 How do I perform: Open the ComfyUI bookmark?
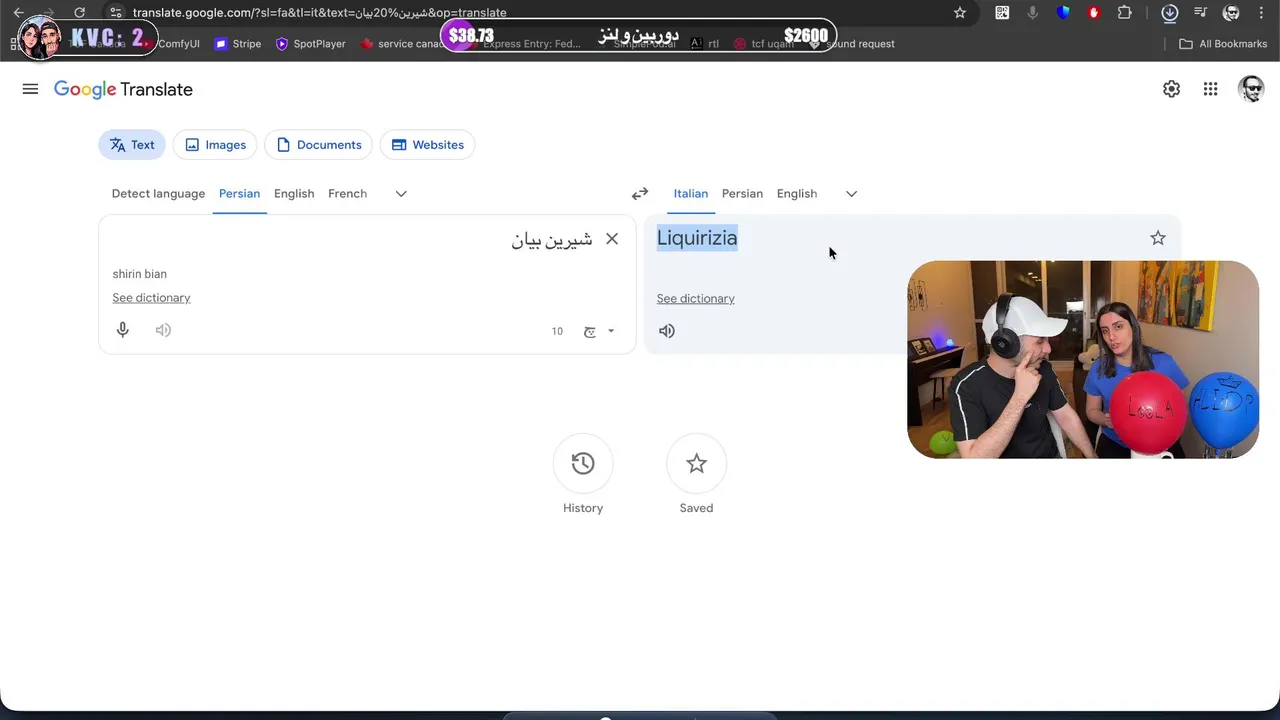pos(178,44)
